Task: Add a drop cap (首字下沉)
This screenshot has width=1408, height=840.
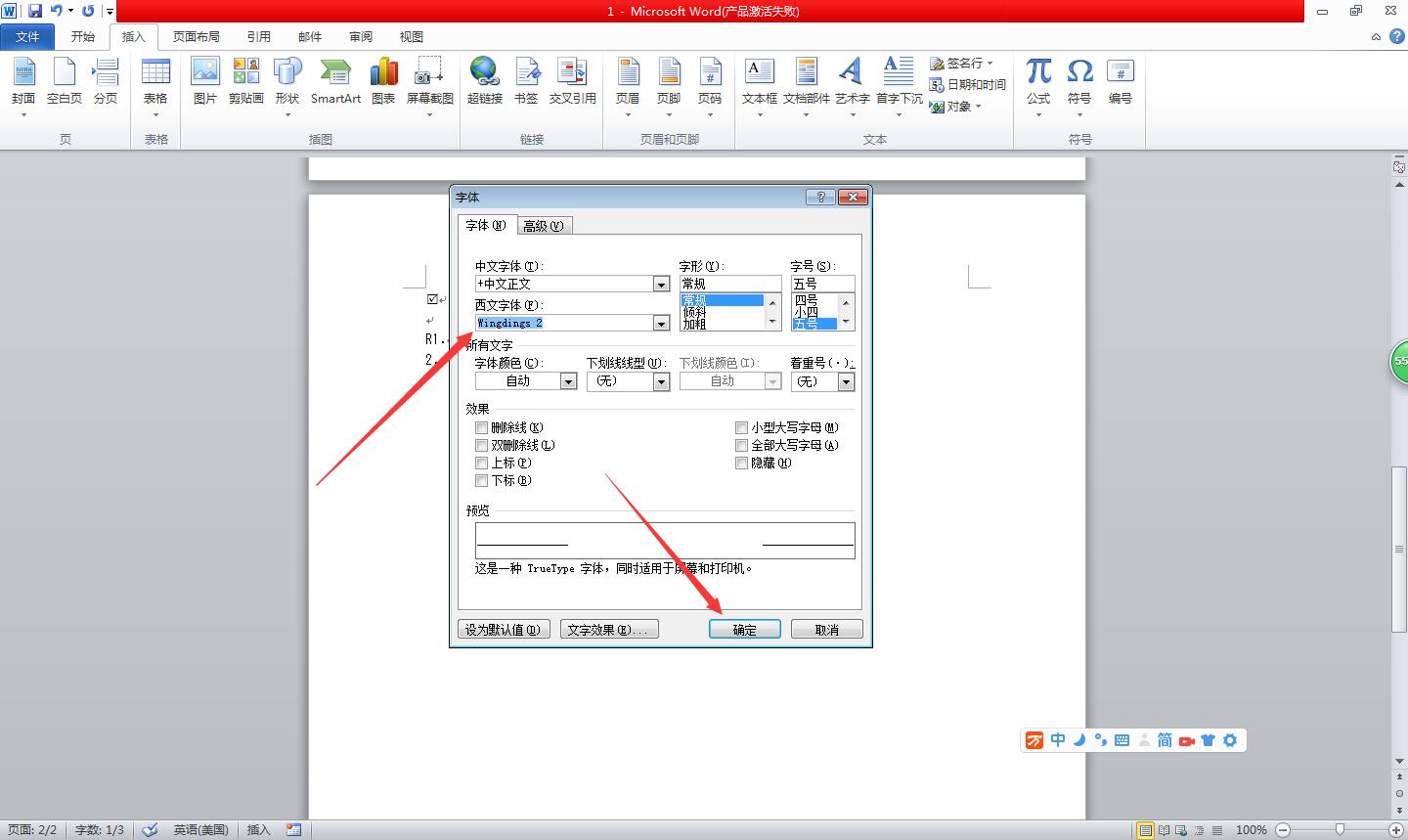Action: pyautogui.click(x=900, y=86)
